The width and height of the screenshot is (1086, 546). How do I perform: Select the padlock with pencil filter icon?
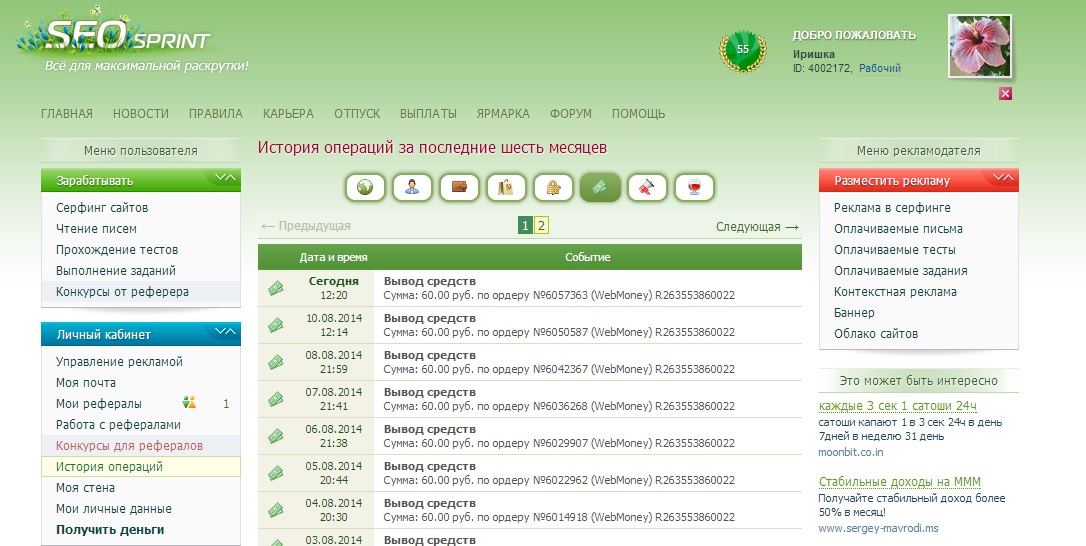[x=553, y=187]
